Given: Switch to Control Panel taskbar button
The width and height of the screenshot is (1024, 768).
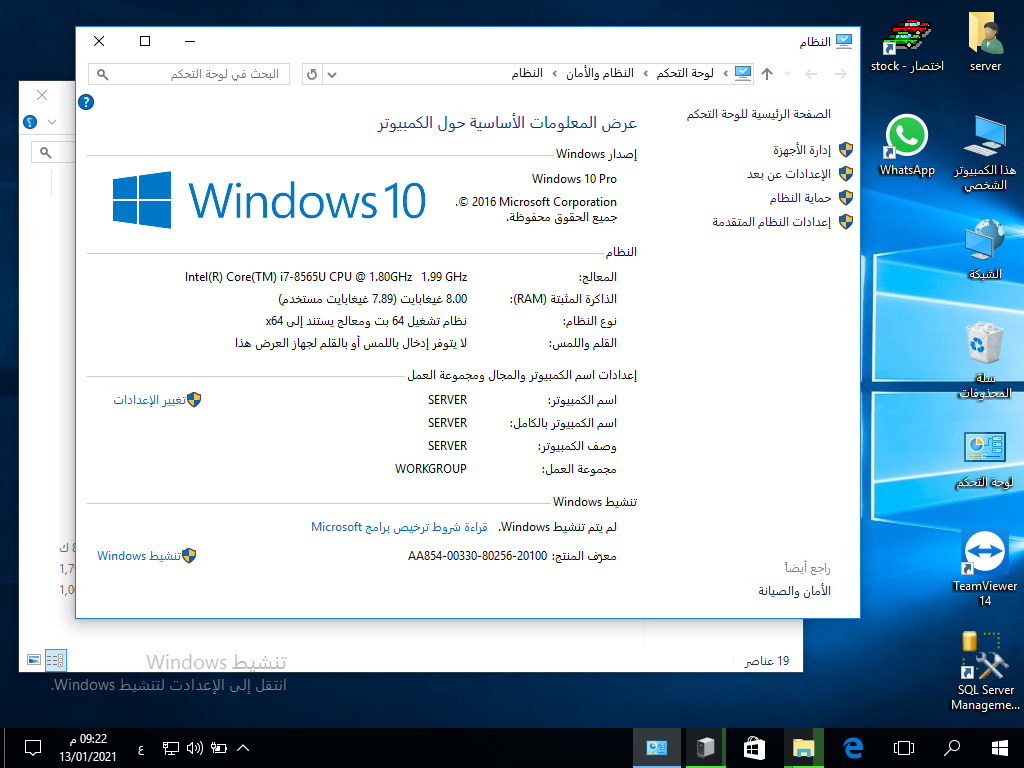Looking at the screenshot, I should [x=656, y=748].
